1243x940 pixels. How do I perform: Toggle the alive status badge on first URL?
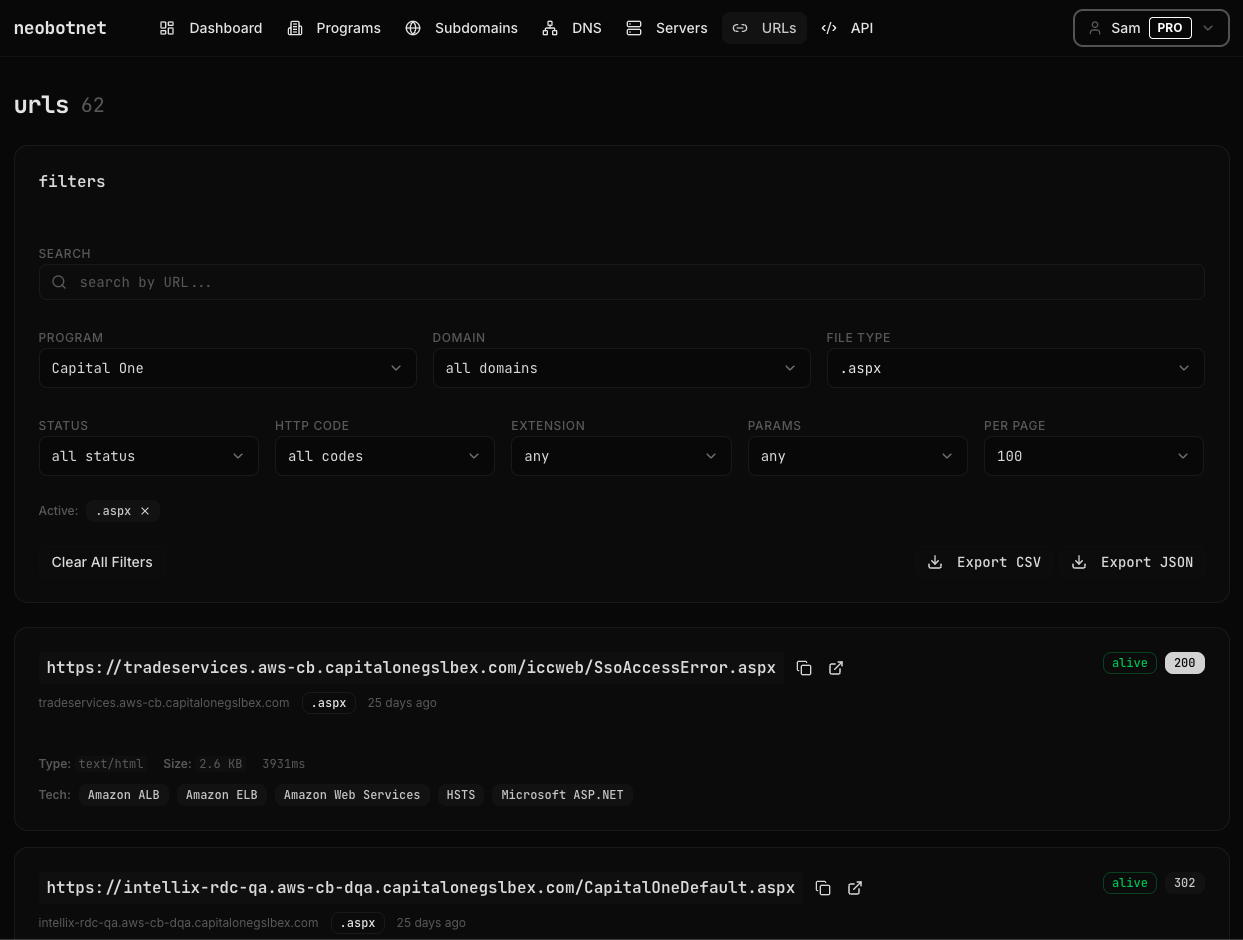tap(1129, 663)
